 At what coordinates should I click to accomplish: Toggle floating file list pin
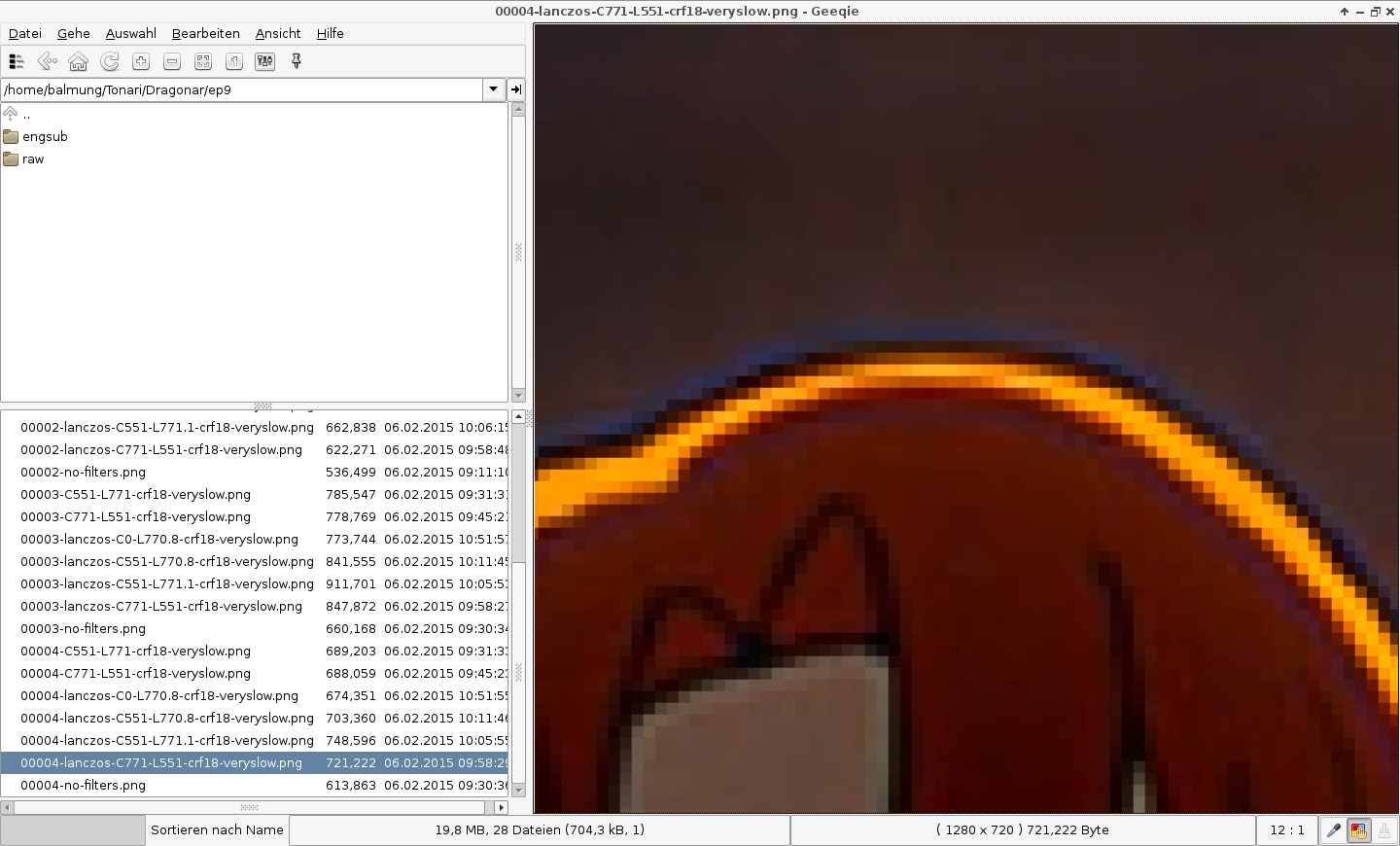pyautogui.click(x=297, y=61)
